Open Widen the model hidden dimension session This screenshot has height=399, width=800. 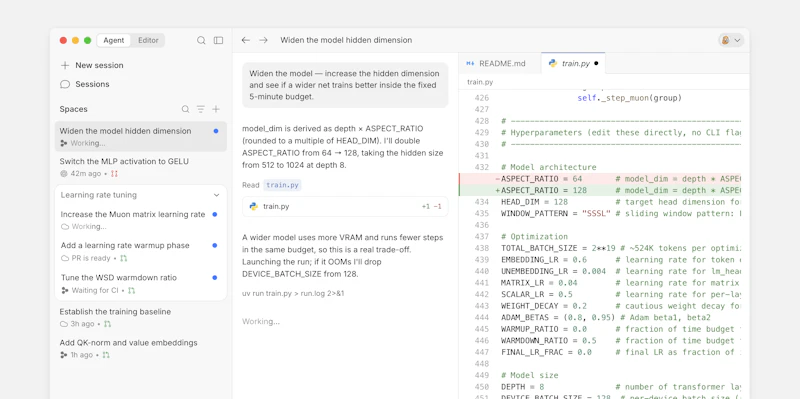click(141, 136)
